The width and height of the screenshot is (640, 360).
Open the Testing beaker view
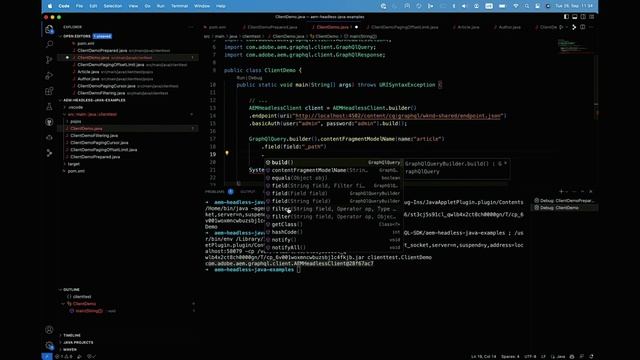click(x=49, y=107)
